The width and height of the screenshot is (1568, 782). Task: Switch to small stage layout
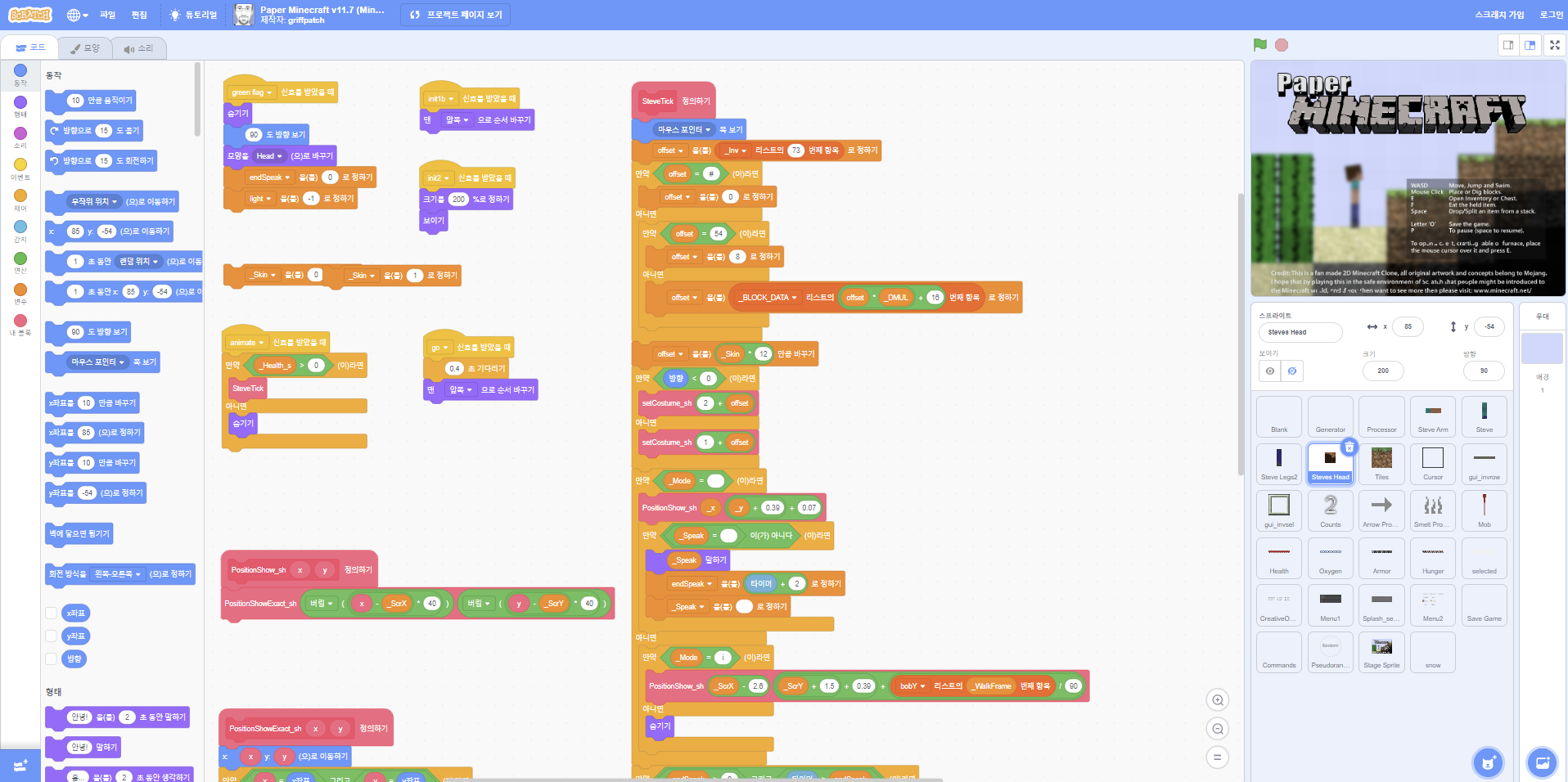(x=1508, y=45)
